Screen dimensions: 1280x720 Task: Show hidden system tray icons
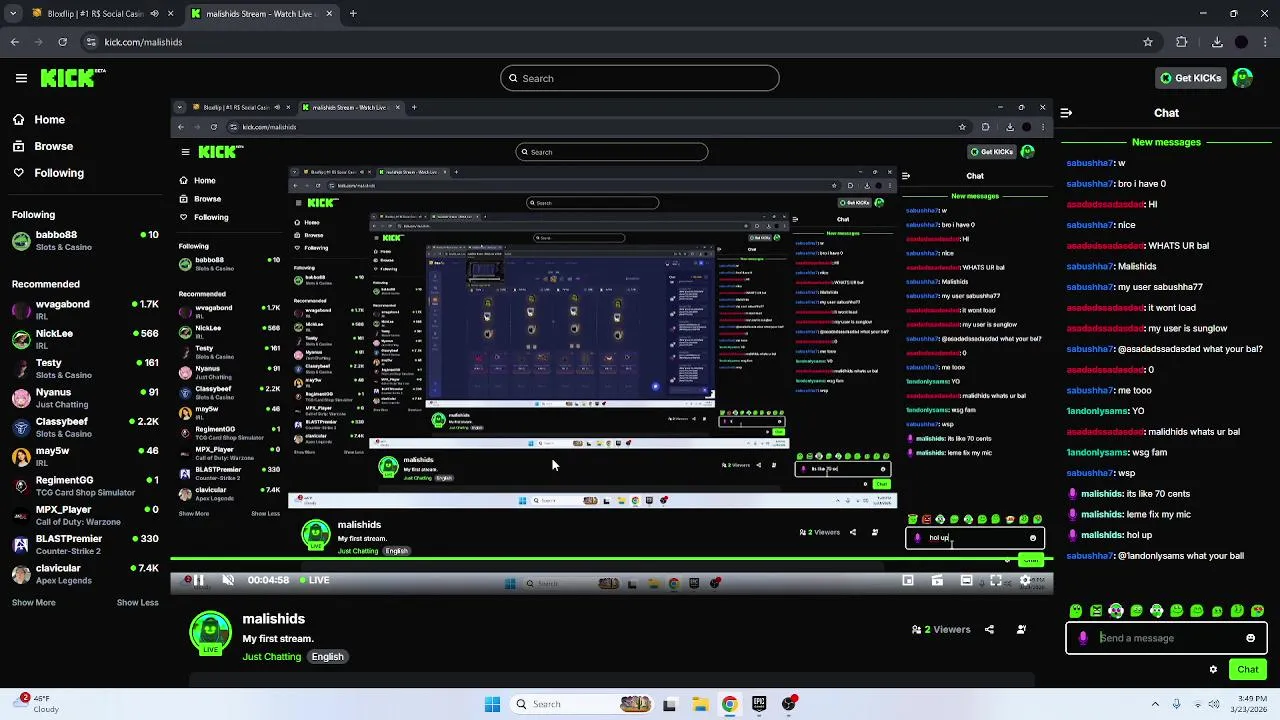[1155, 704]
